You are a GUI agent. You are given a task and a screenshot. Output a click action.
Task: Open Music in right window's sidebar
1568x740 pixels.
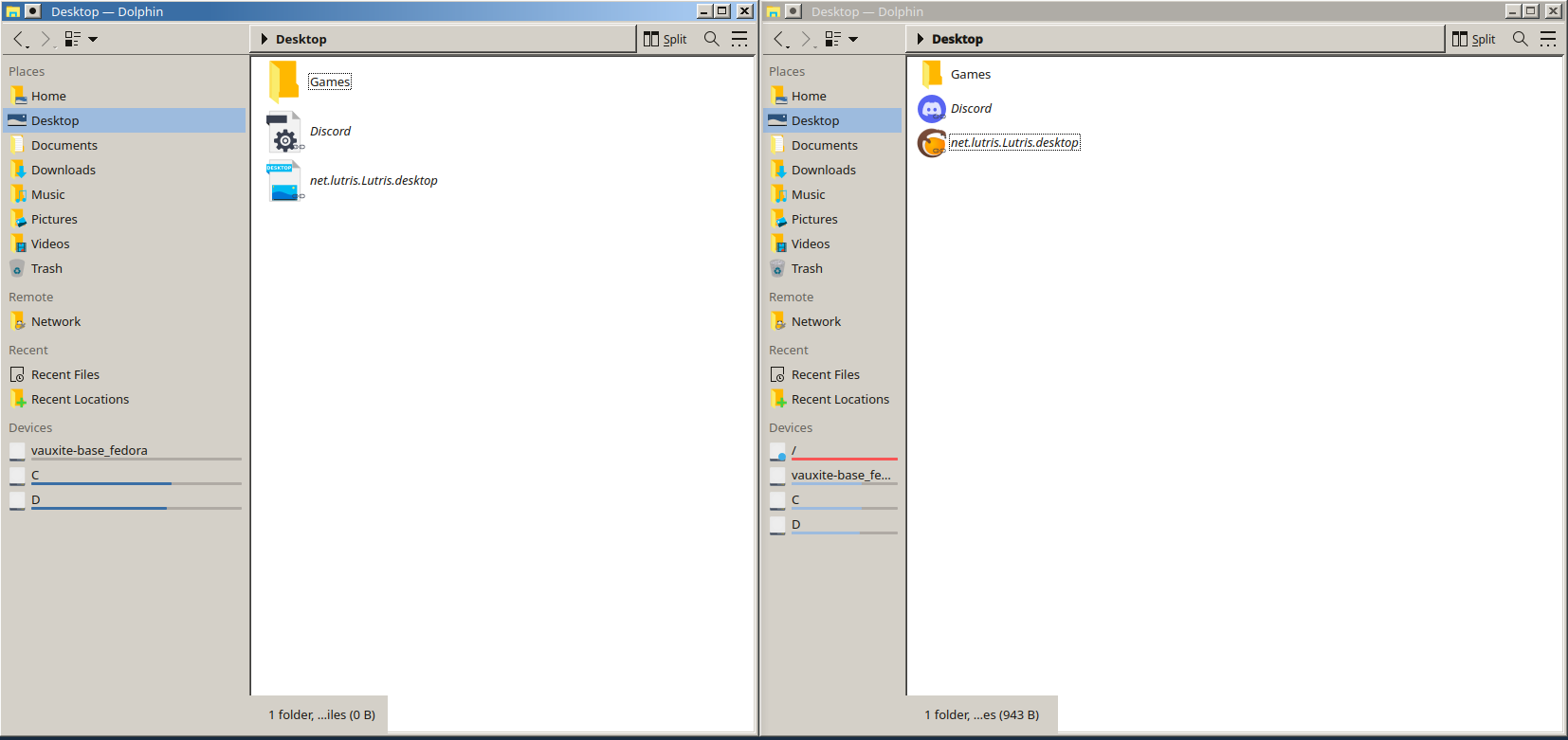coord(833,194)
